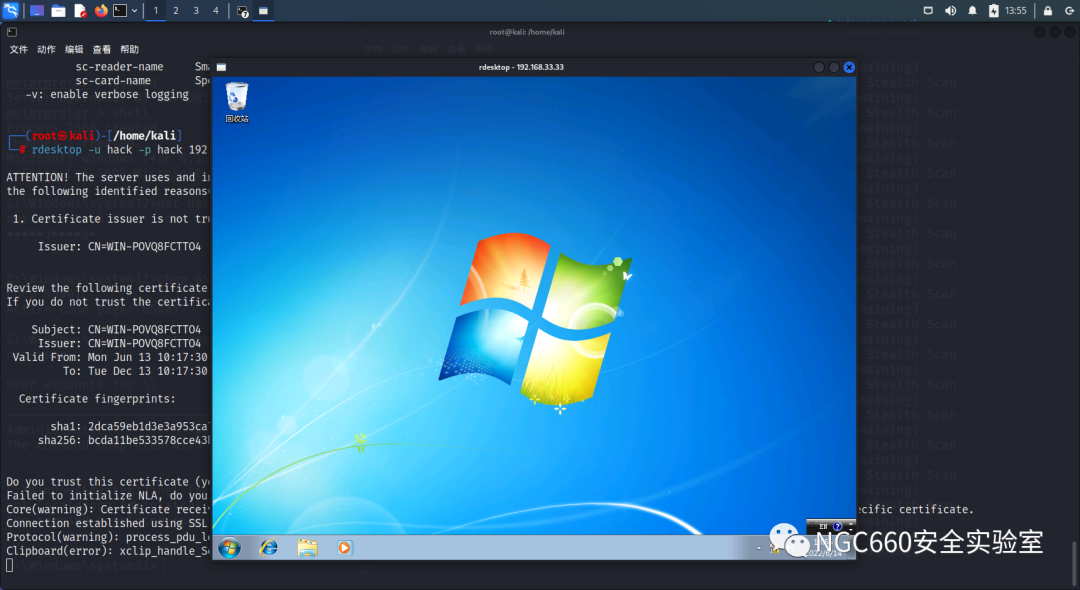Select the terminal window in the panel taskbar
Viewport: 1080px width, 590px height.
click(242, 11)
